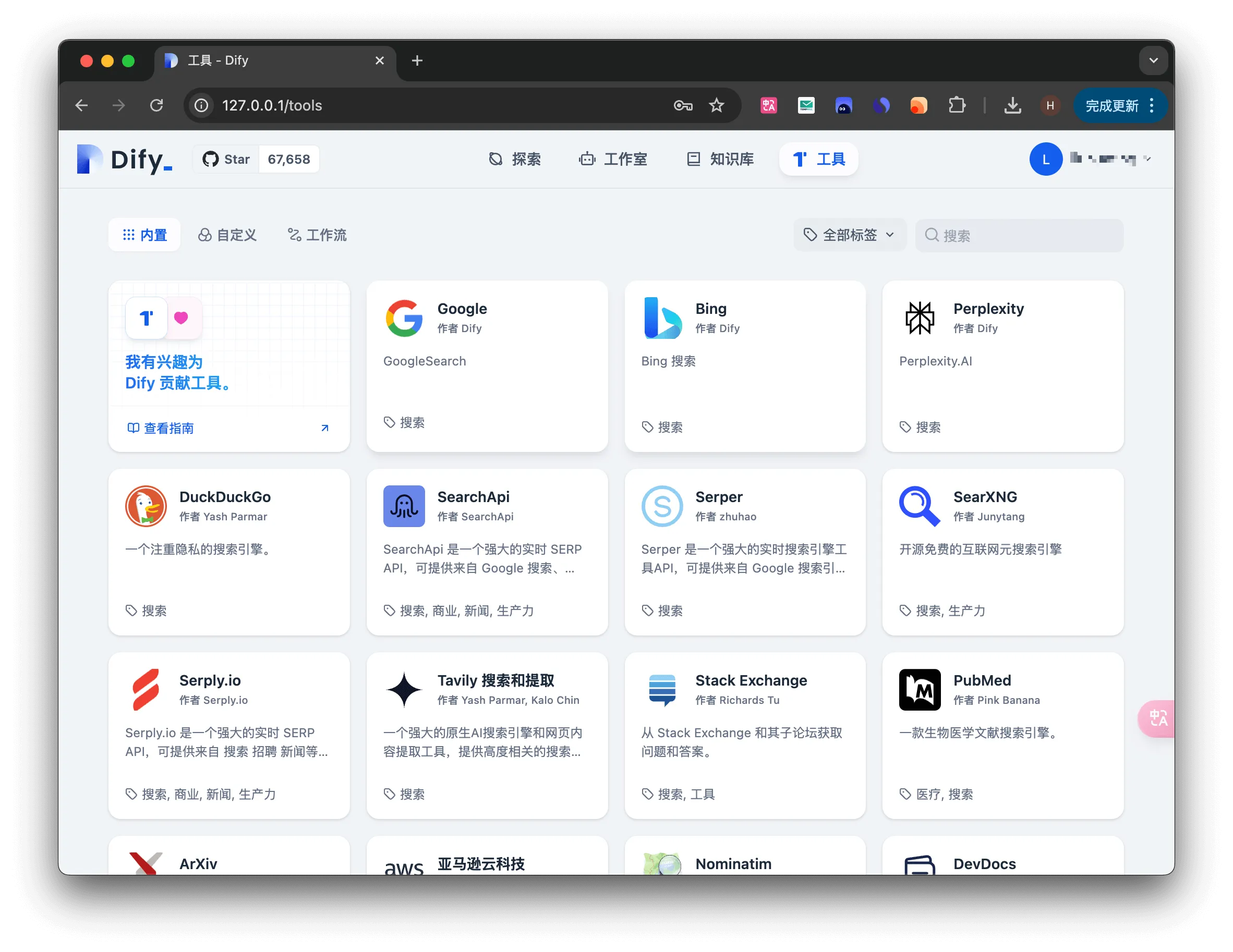The width and height of the screenshot is (1233, 952).
Task: Click the 完成更新 update button
Action: (x=1111, y=105)
